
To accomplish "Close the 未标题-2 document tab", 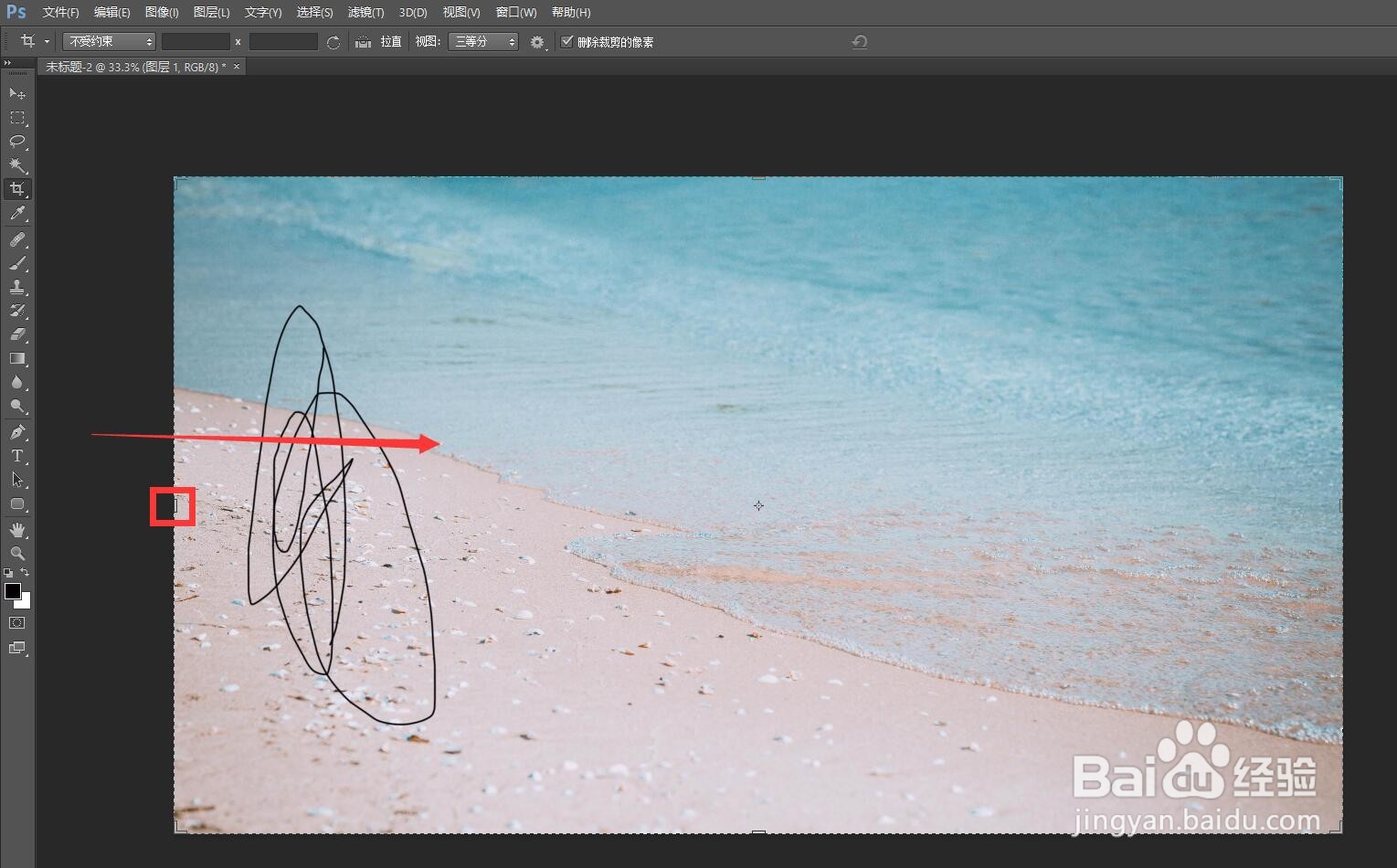I will (x=238, y=67).
